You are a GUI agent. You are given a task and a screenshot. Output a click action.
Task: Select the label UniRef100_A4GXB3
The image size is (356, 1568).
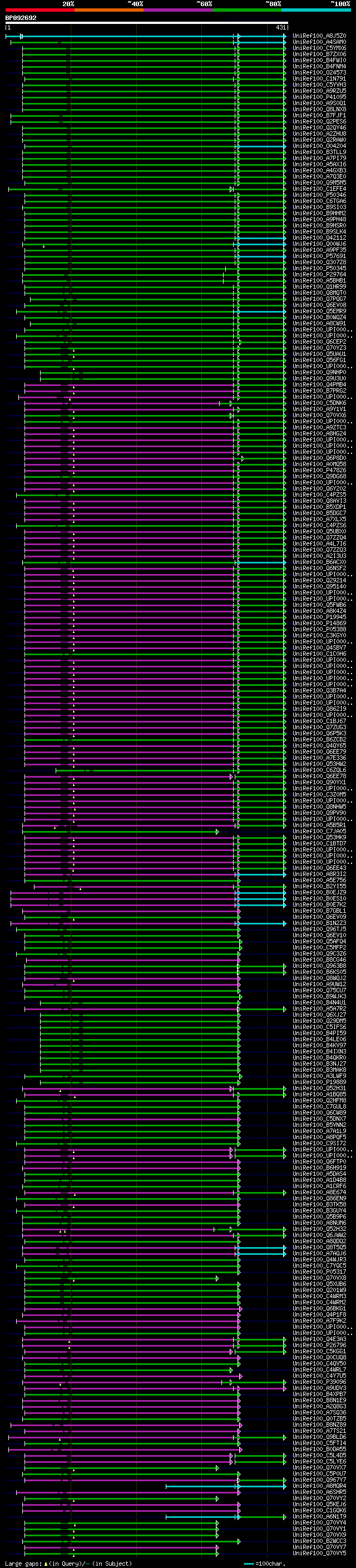[319, 170]
